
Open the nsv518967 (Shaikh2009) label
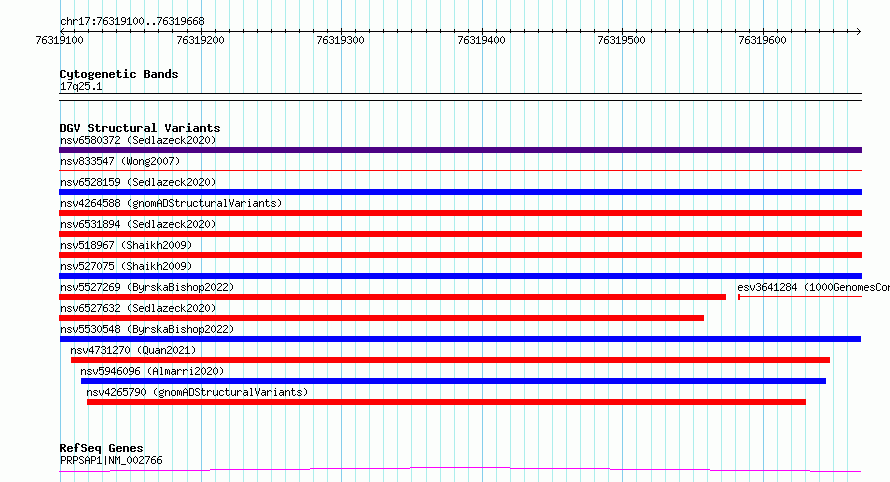126,245
